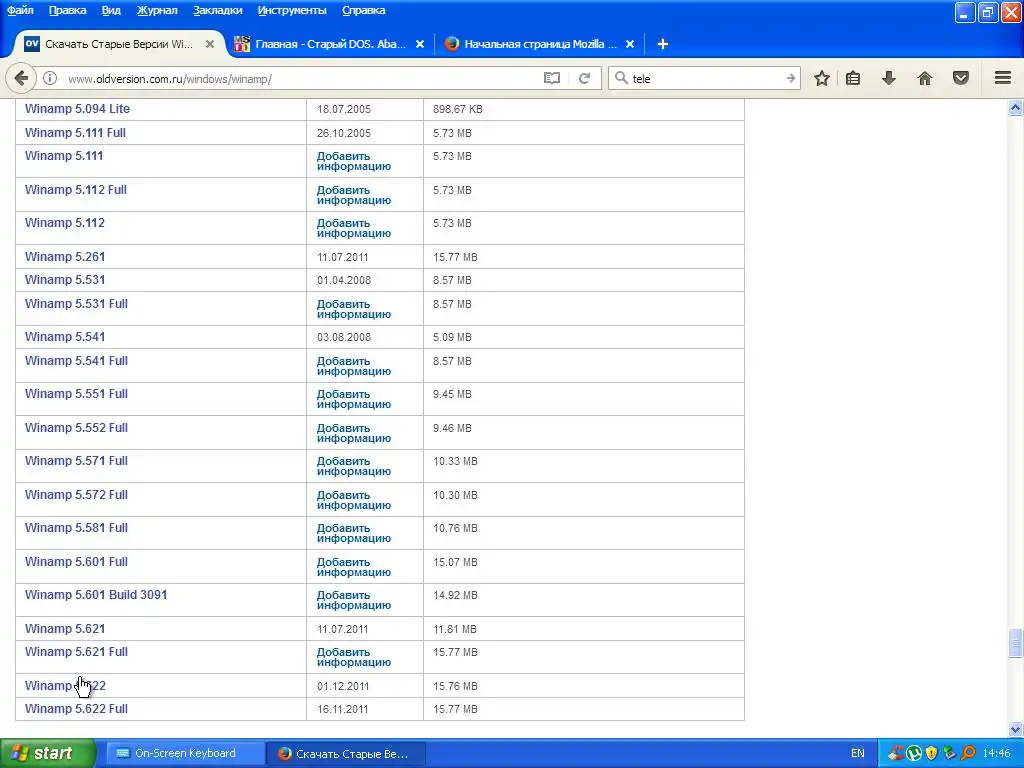Click the 14:46 system clock
The height and width of the screenshot is (768, 1024).
997,753
